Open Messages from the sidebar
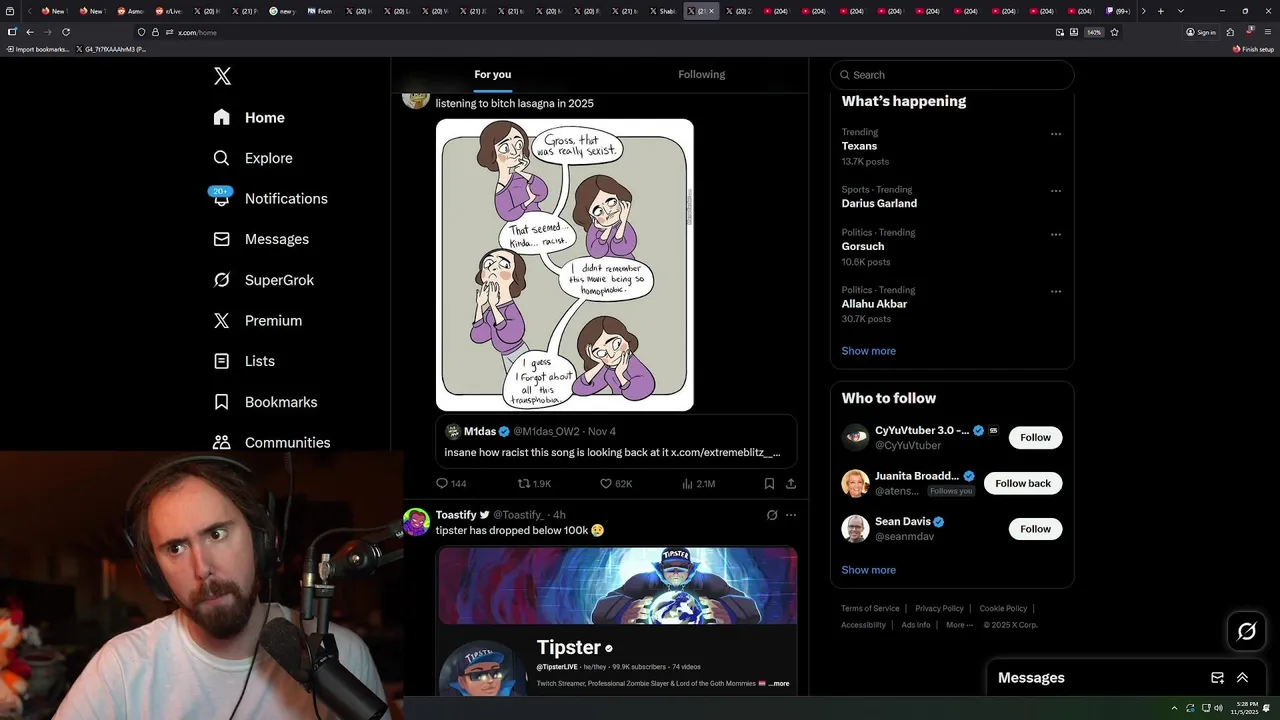 coord(261,239)
